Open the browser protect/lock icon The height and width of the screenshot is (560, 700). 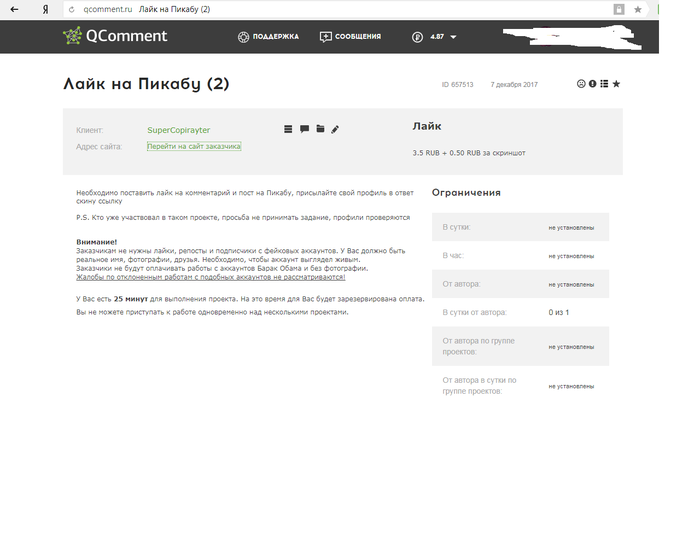pos(619,9)
